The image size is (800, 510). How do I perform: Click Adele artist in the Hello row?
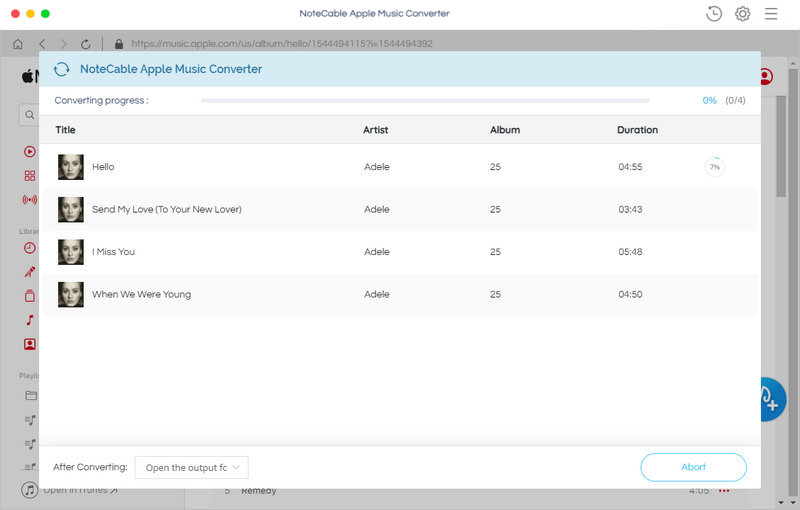coord(377,167)
